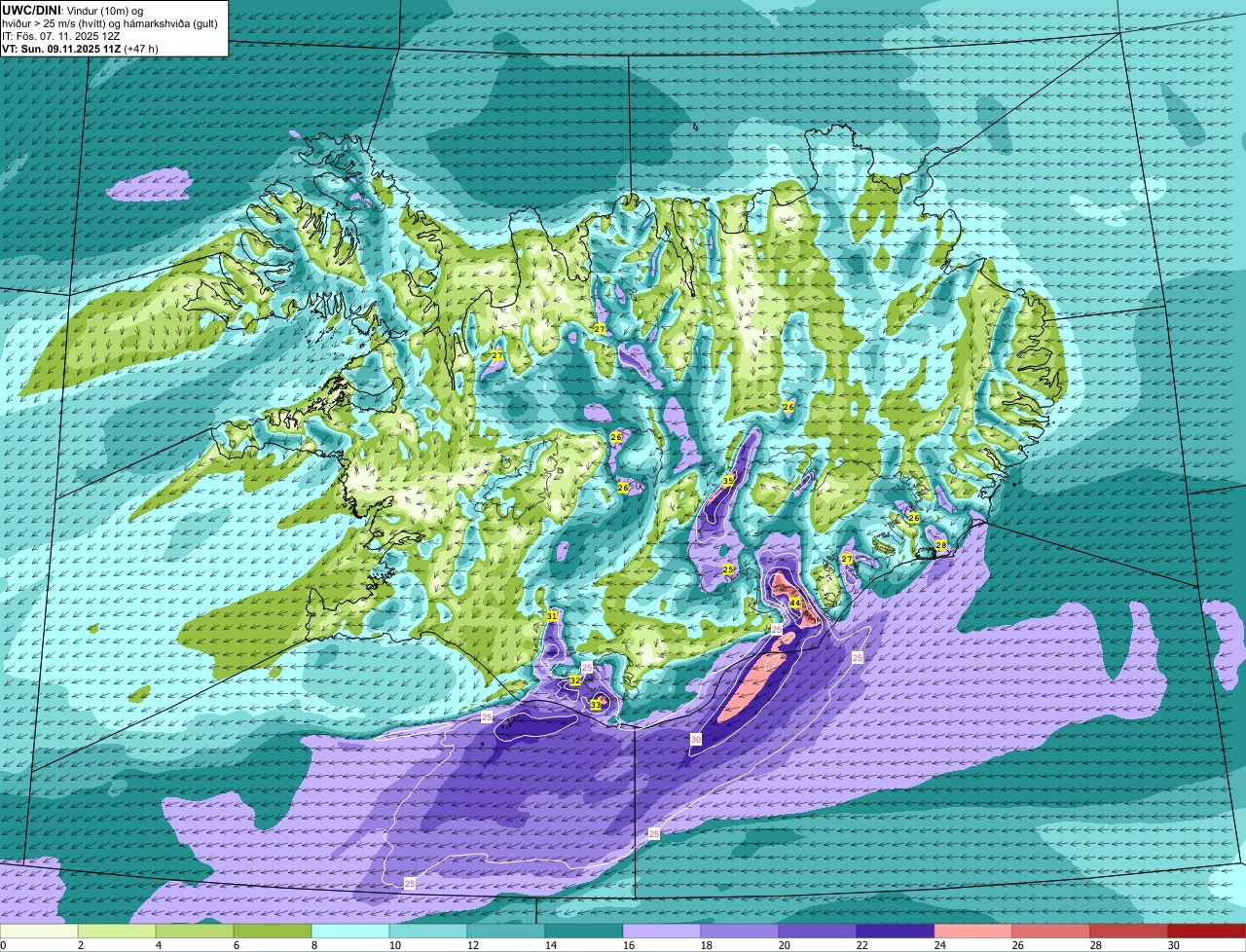Click the yellow gust label 31
Screen dimensions: 1246x952
[552, 616]
